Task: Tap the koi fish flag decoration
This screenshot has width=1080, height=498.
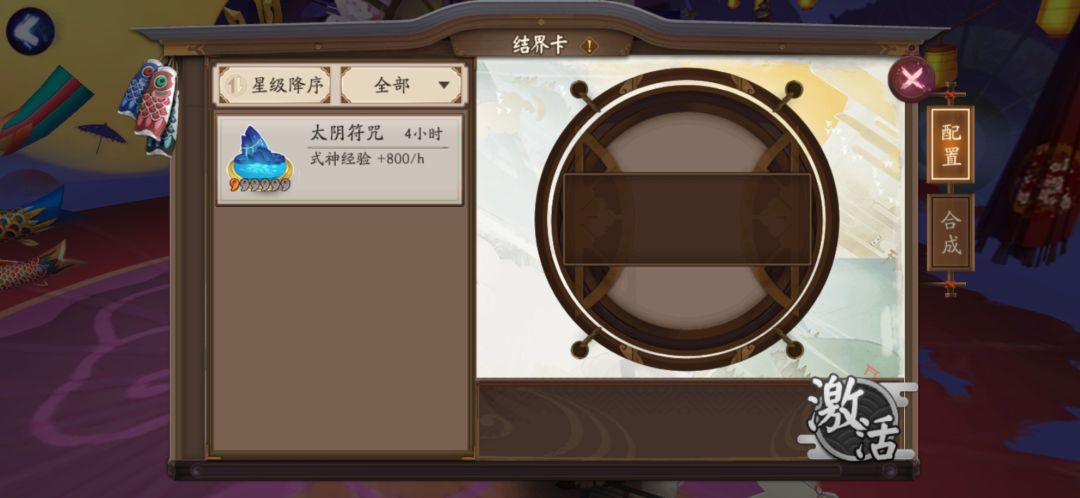Action: 152,105
